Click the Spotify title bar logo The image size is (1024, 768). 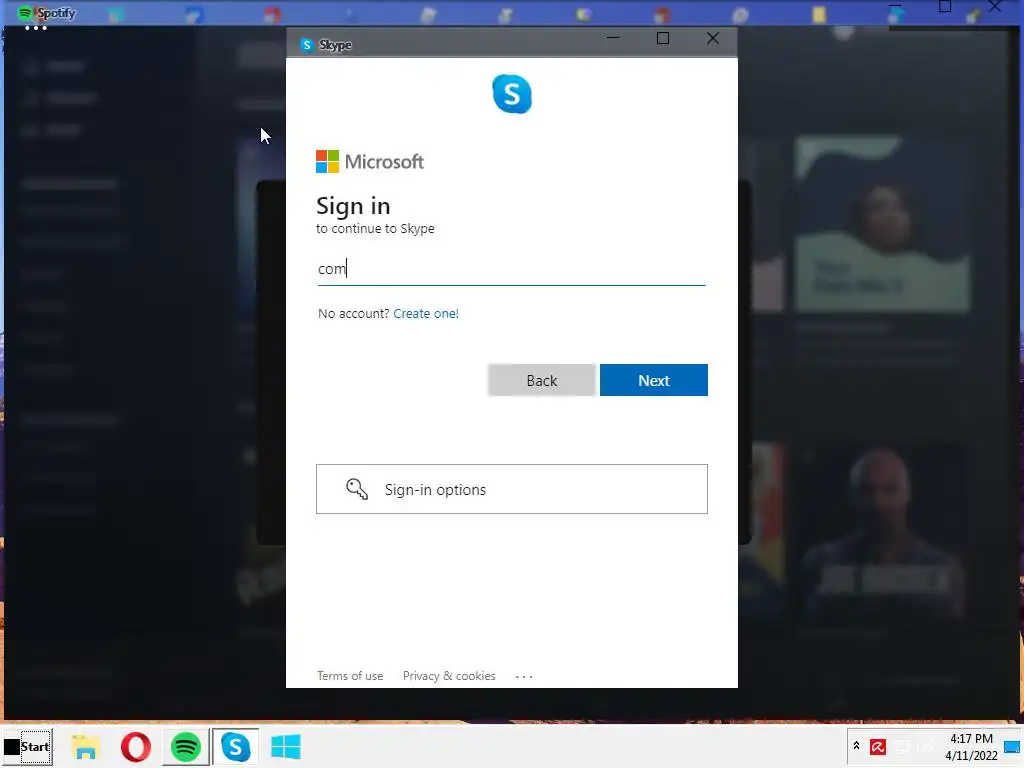[x=25, y=13]
